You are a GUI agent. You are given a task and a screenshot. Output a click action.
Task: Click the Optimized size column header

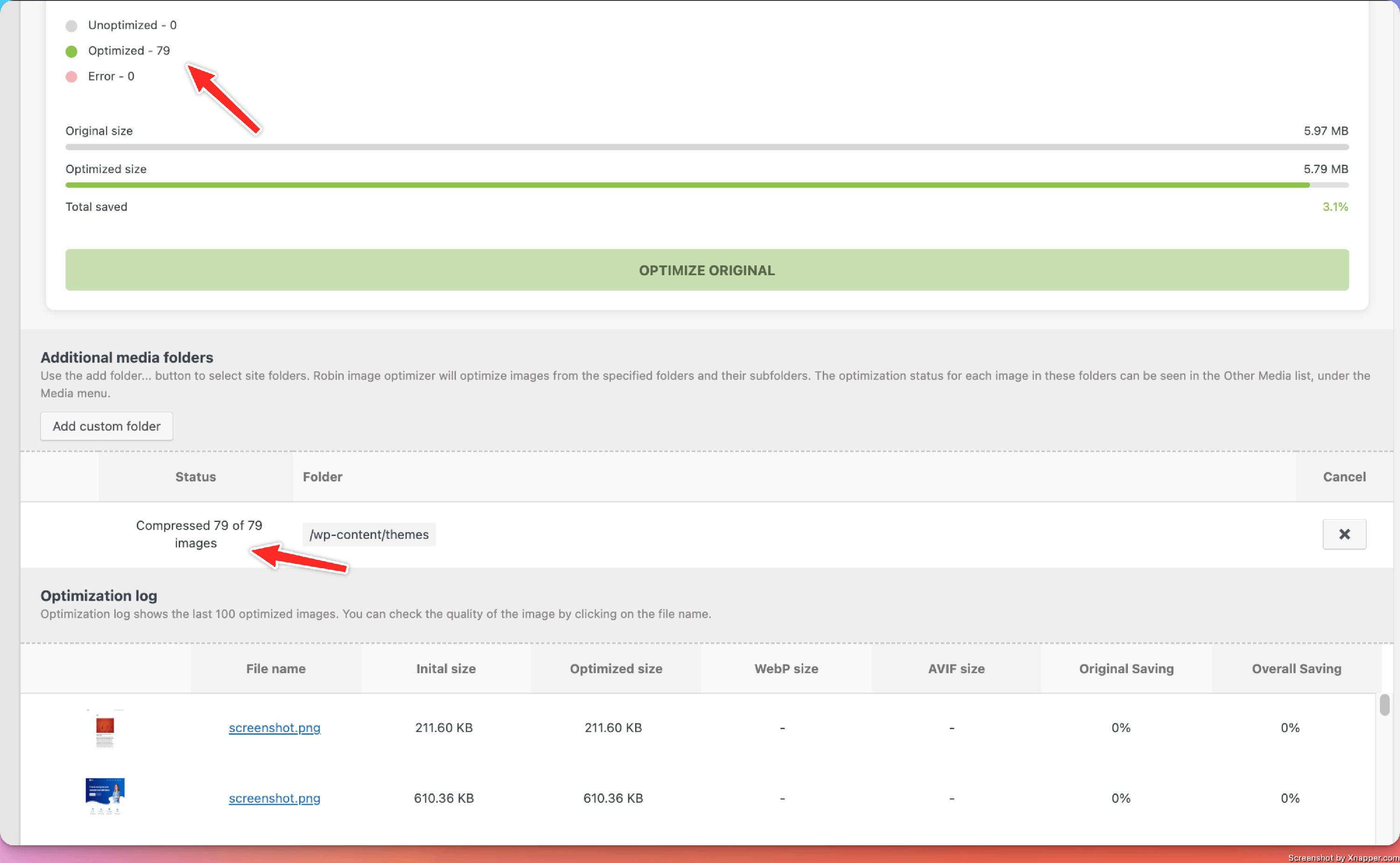616,668
